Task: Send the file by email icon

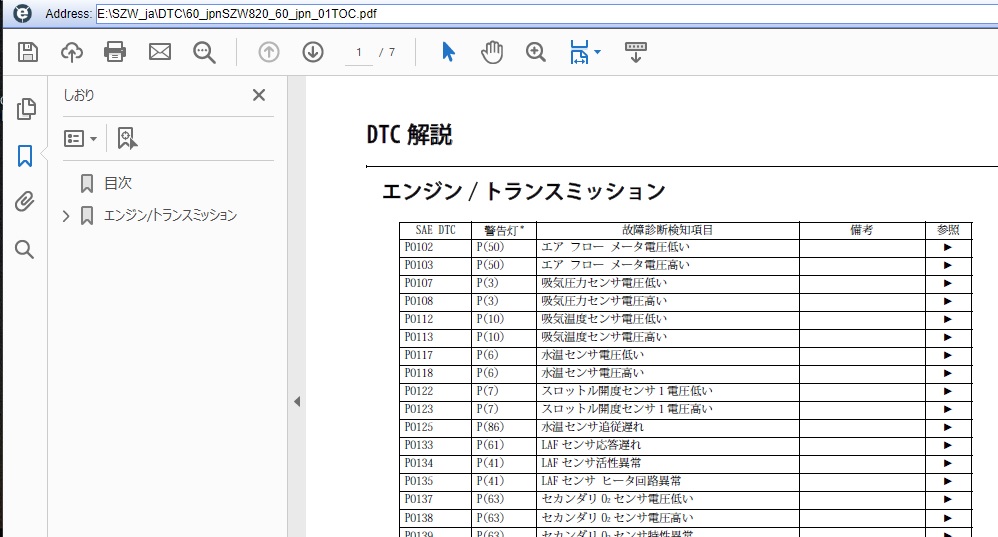Action: tap(160, 52)
